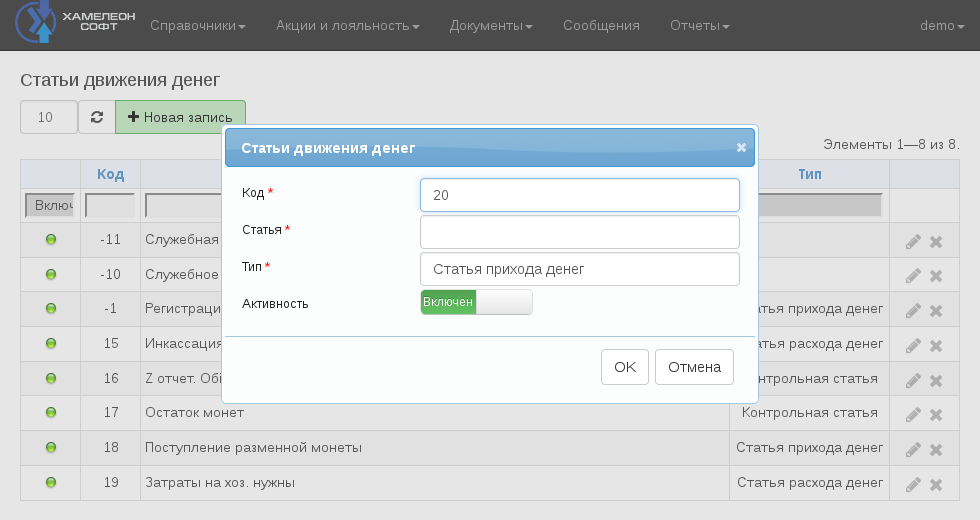Click the Новая запись button

pos(180,117)
